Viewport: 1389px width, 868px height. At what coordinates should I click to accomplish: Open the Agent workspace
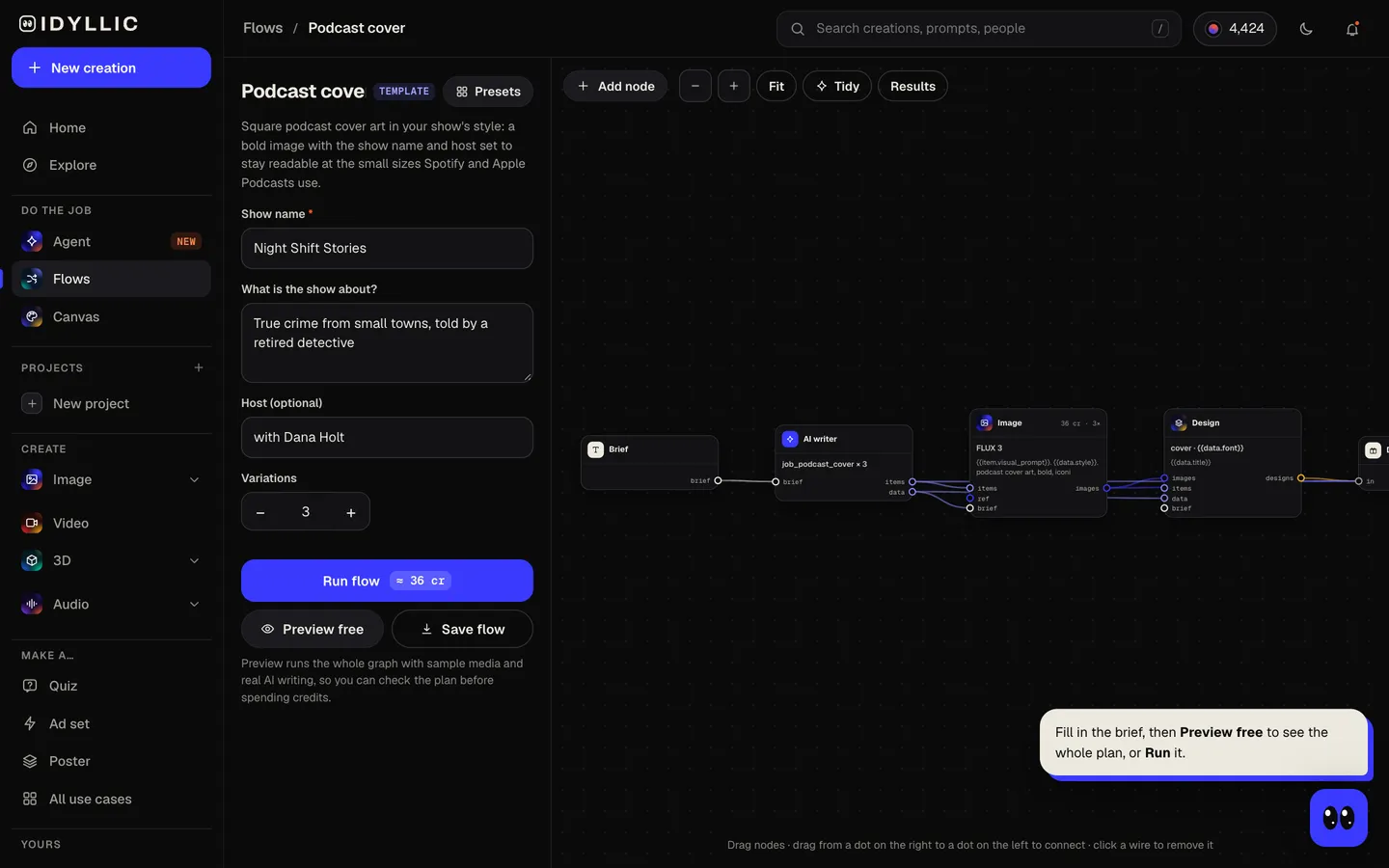point(111,241)
